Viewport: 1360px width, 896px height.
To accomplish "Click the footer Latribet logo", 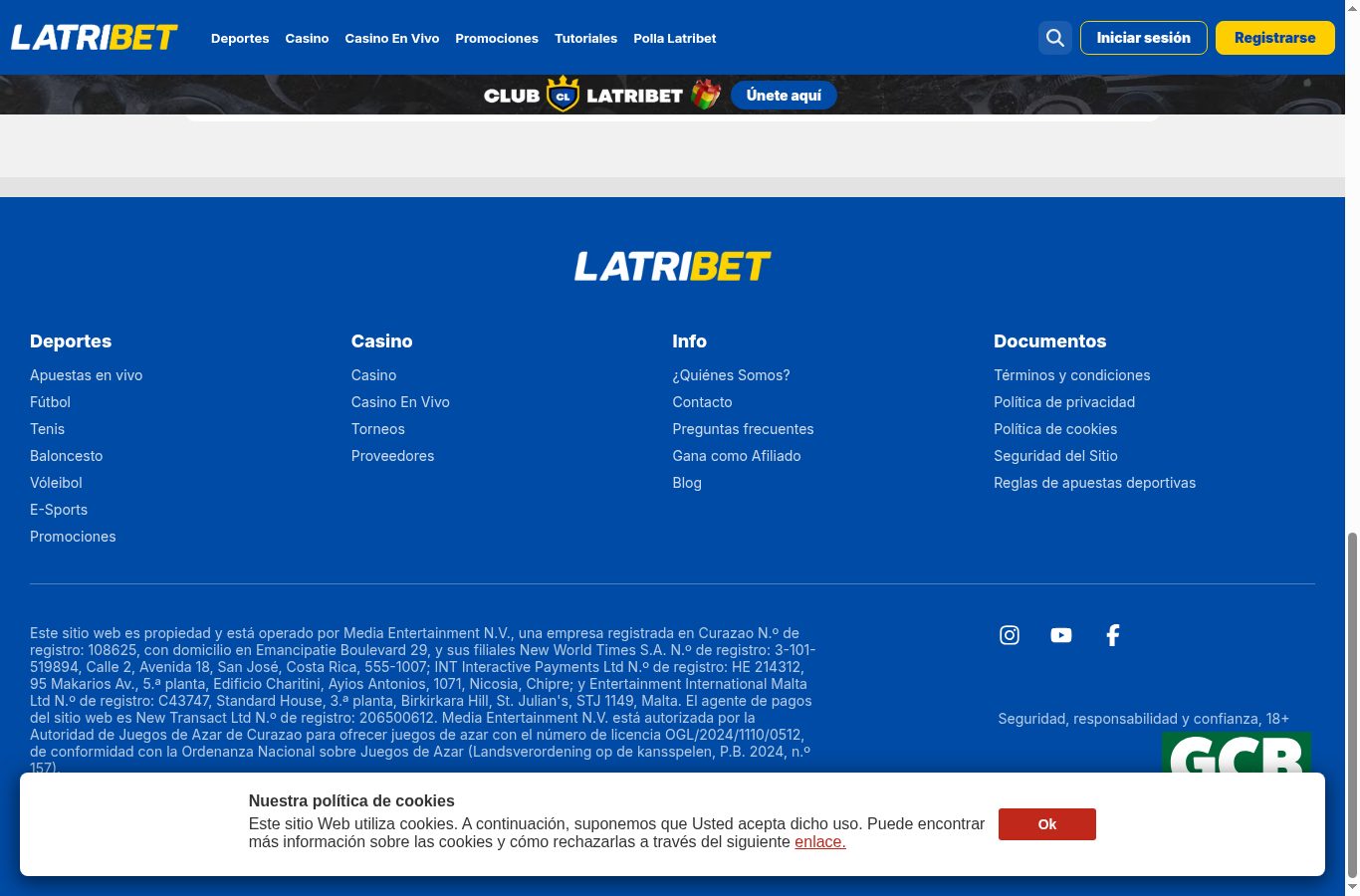I will tap(673, 266).
